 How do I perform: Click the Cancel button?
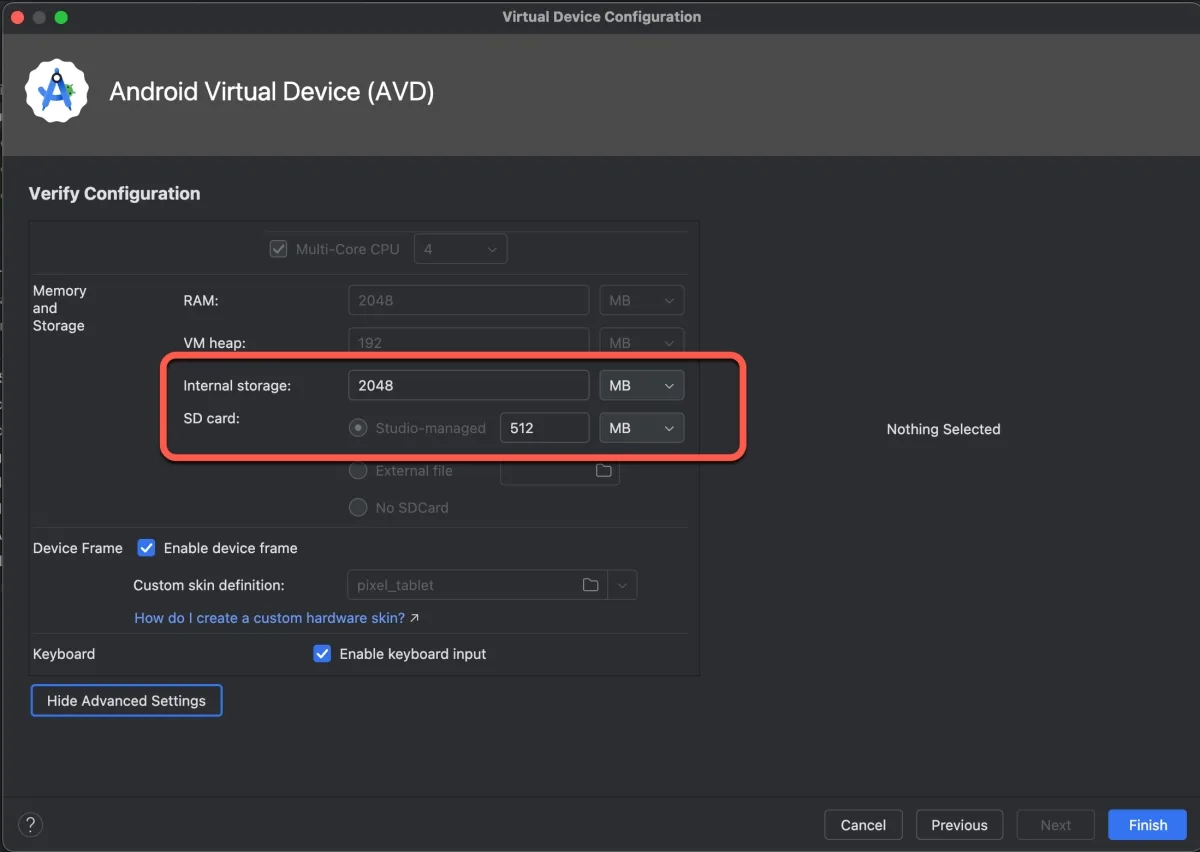tap(863, 825)
